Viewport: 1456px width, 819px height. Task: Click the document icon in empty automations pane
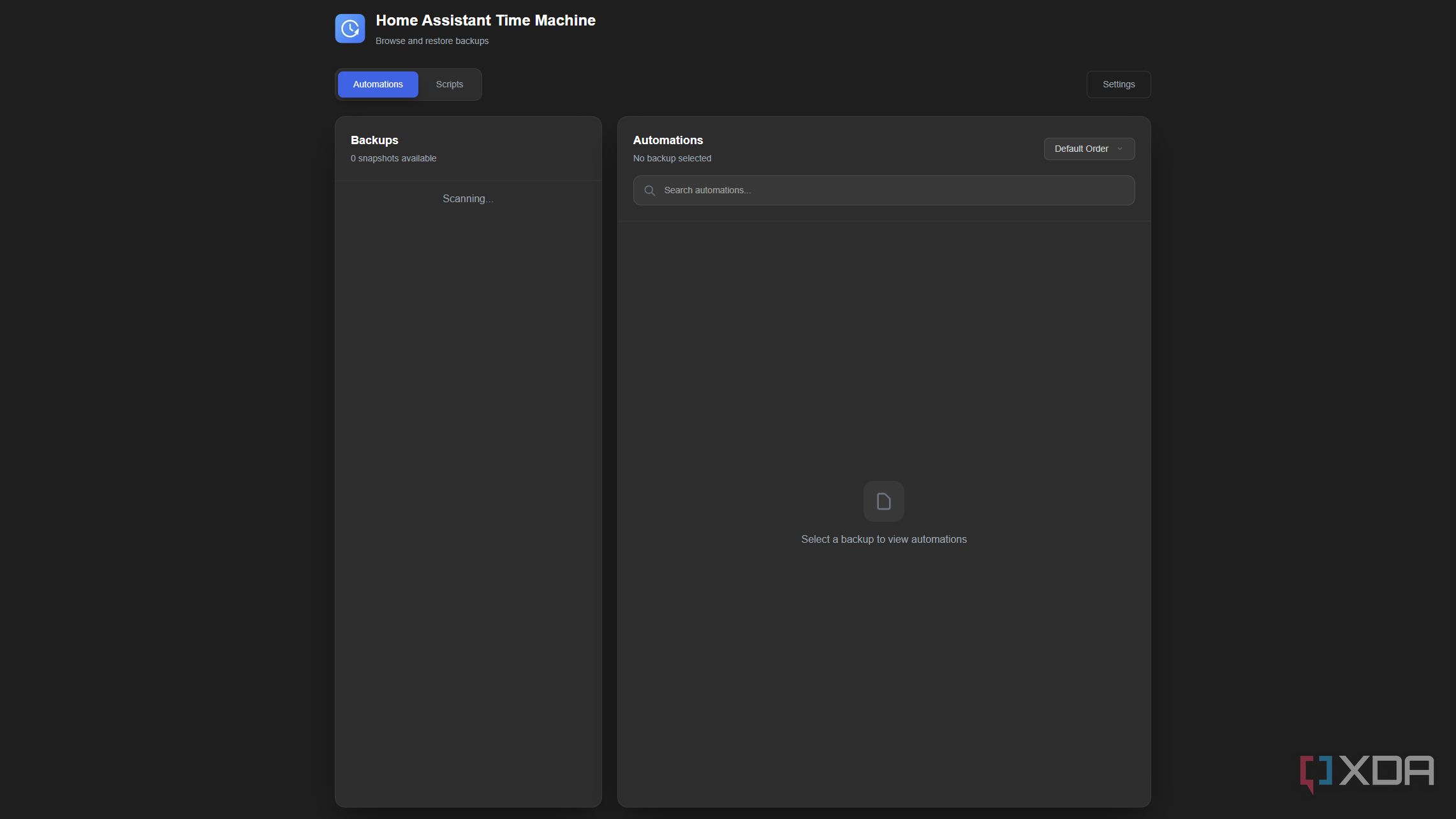883,501
